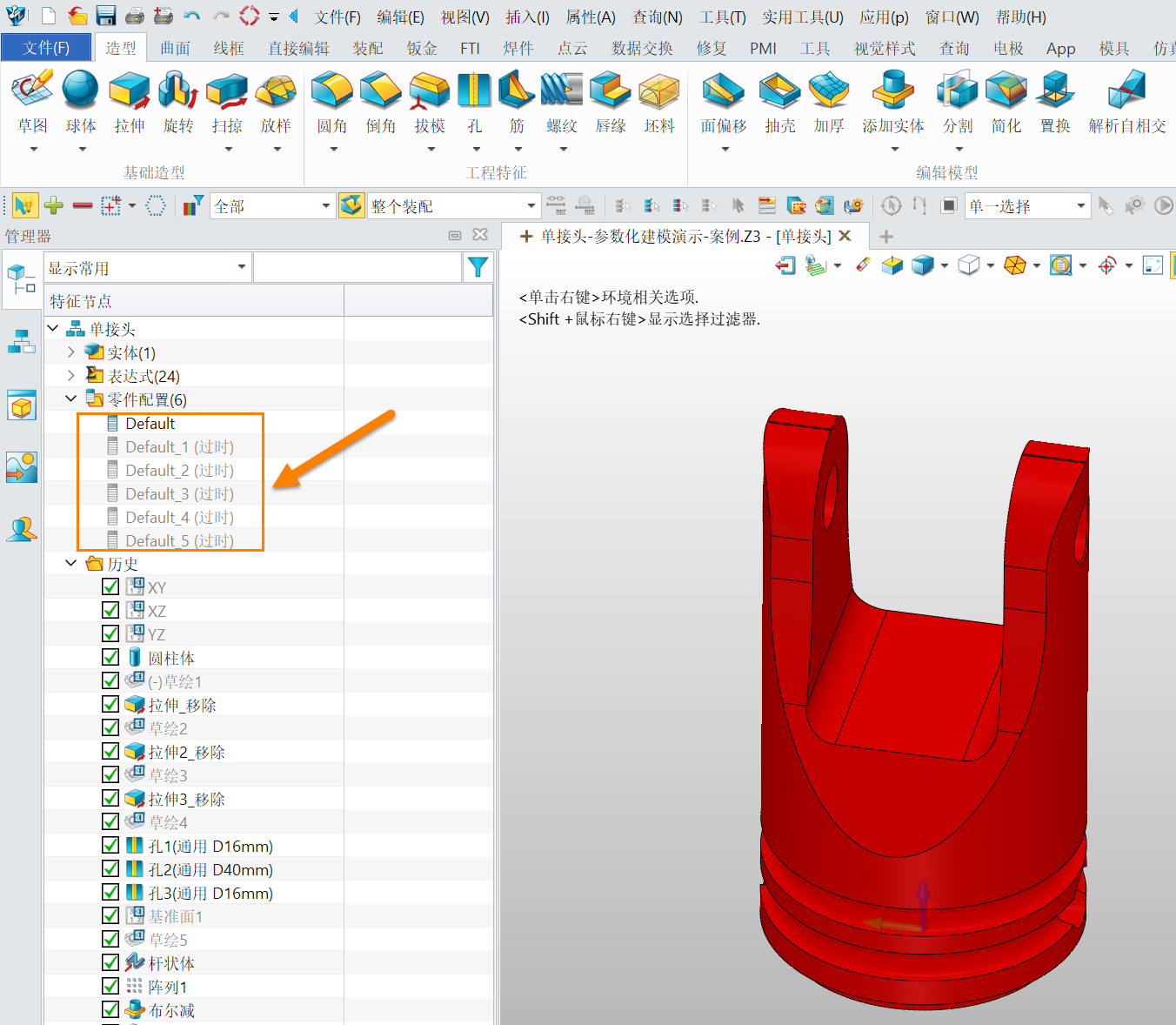Screen dimensions: 1176x1025
Task: Select the 螺纹 thread tool
Action: 562,104
